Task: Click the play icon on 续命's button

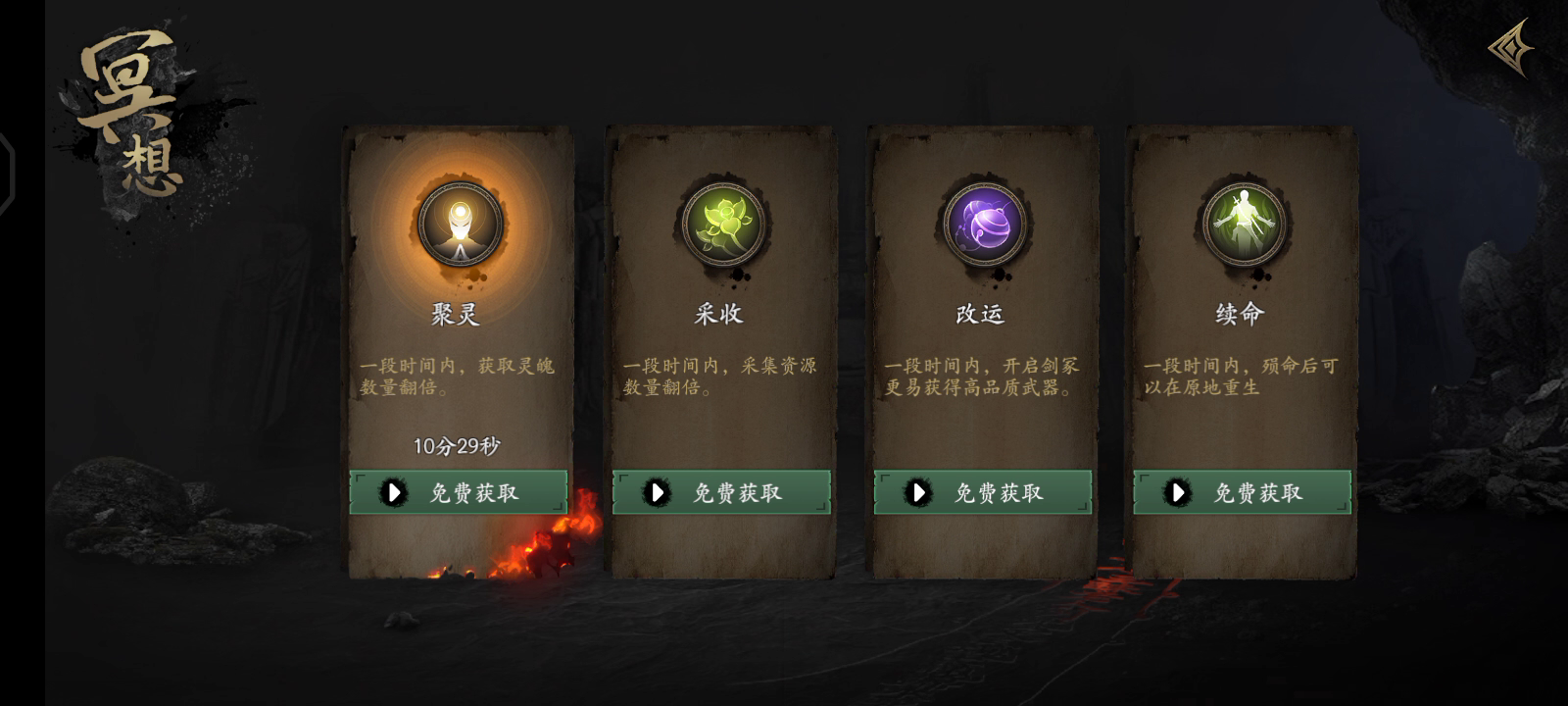Action: click(x=1177, y=492)
